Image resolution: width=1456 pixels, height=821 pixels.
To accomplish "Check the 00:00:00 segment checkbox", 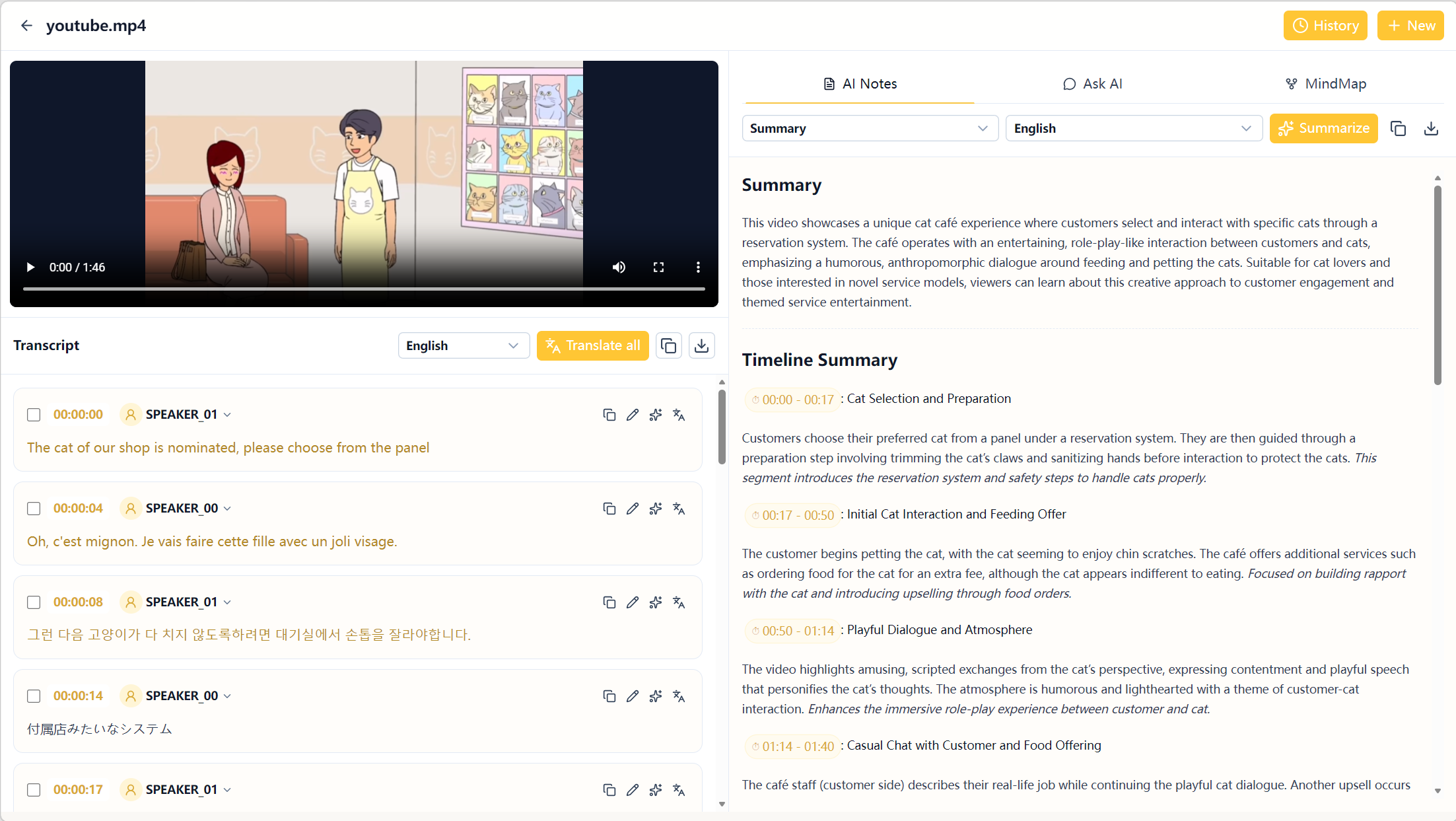I will pyautogui.click(x=34, y=415).
